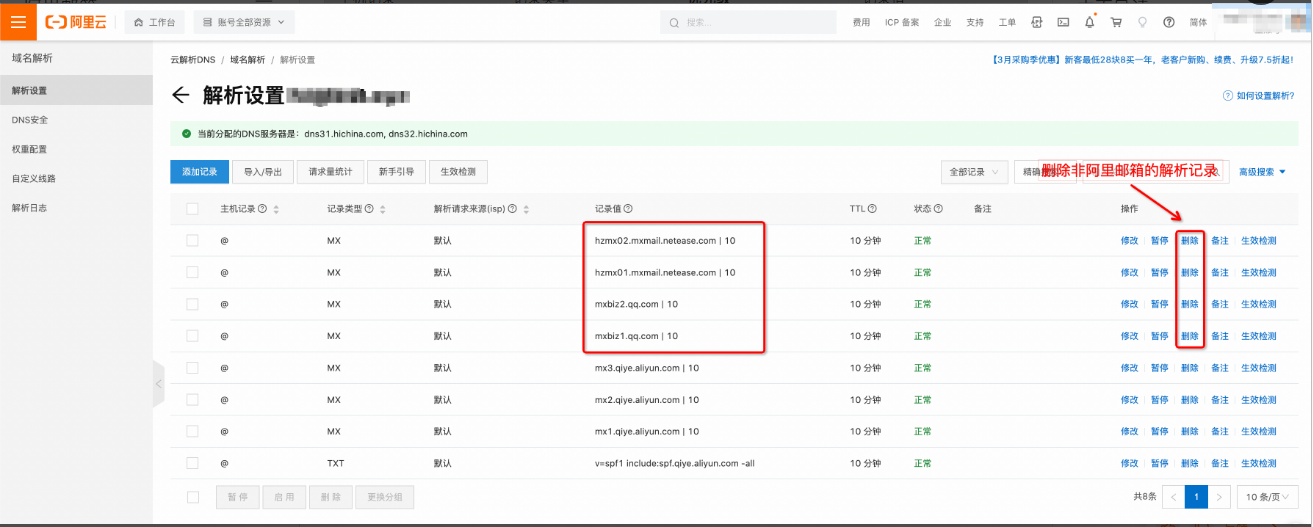Click info icon beside 主机记录 header
The image size is (1313, 527).
(264, 209)
